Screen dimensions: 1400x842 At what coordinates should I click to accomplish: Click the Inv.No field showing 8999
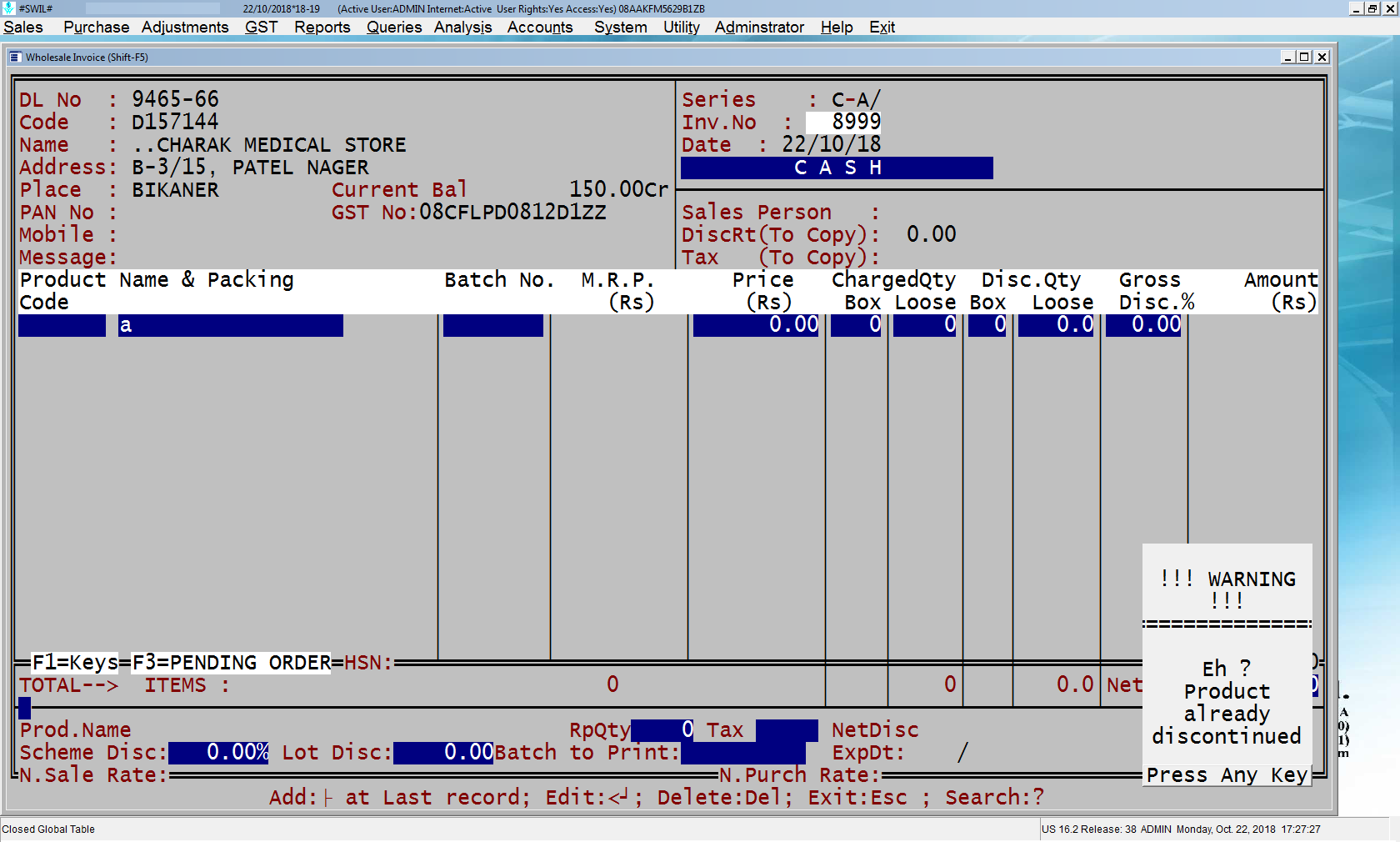(x=843, y=122)
